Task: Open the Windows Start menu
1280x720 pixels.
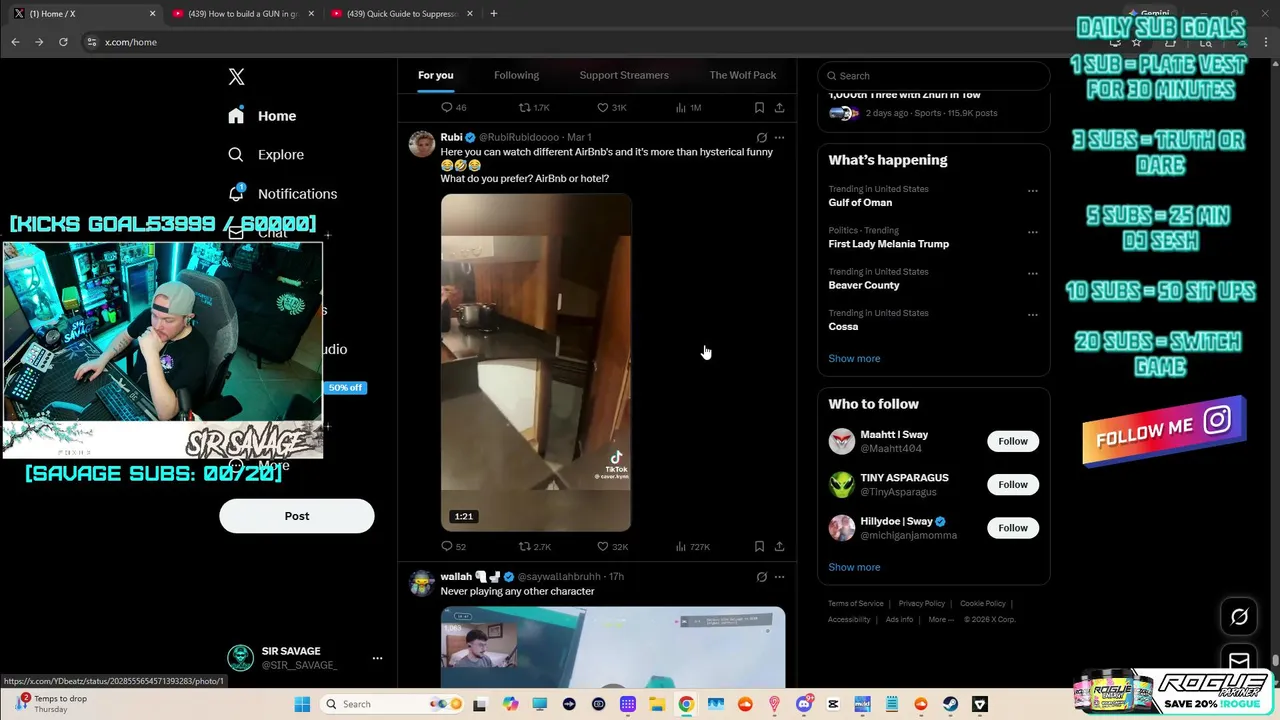Action: 302,704
